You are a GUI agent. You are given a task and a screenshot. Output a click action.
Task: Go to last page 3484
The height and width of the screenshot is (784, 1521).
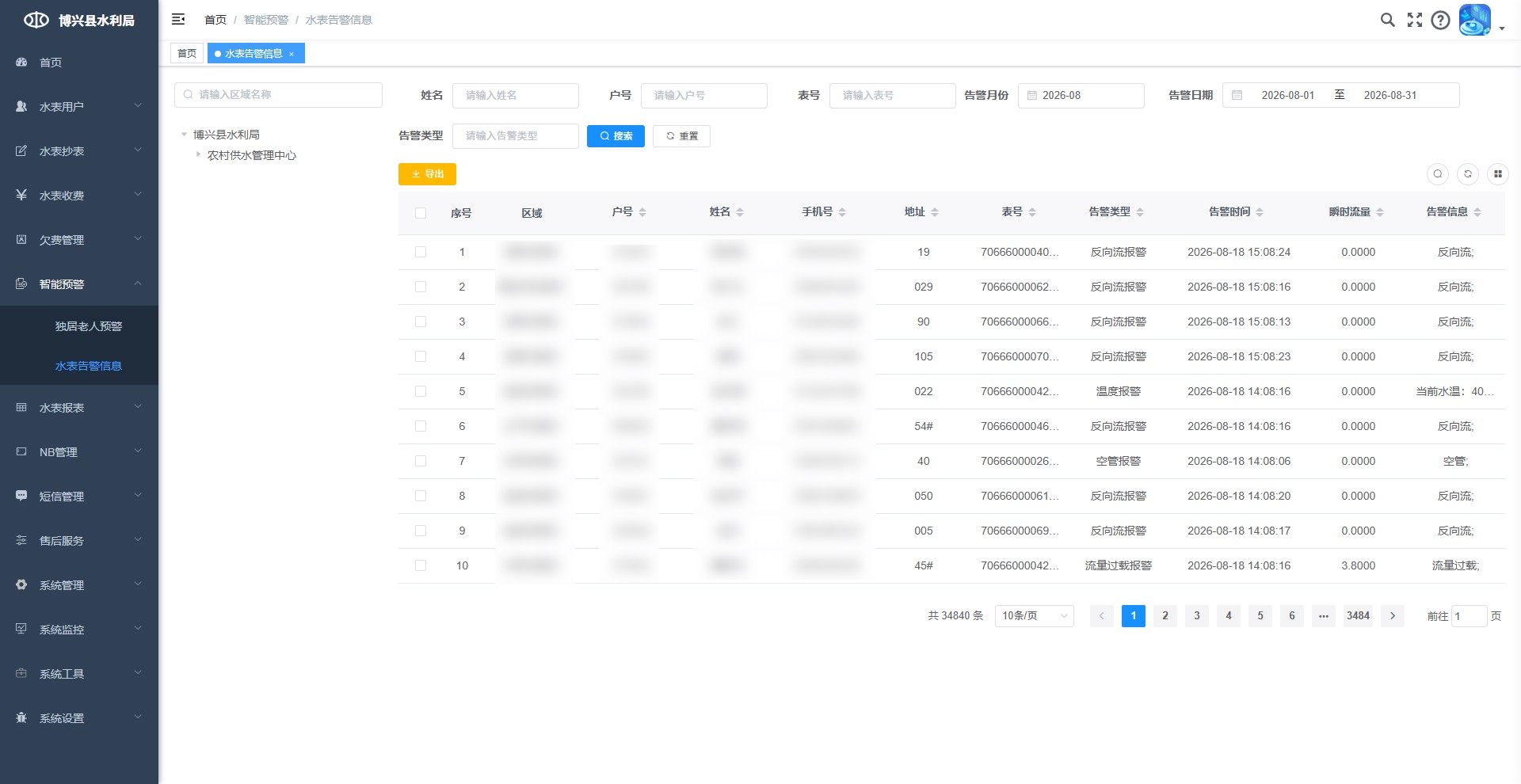[1358, 615]
